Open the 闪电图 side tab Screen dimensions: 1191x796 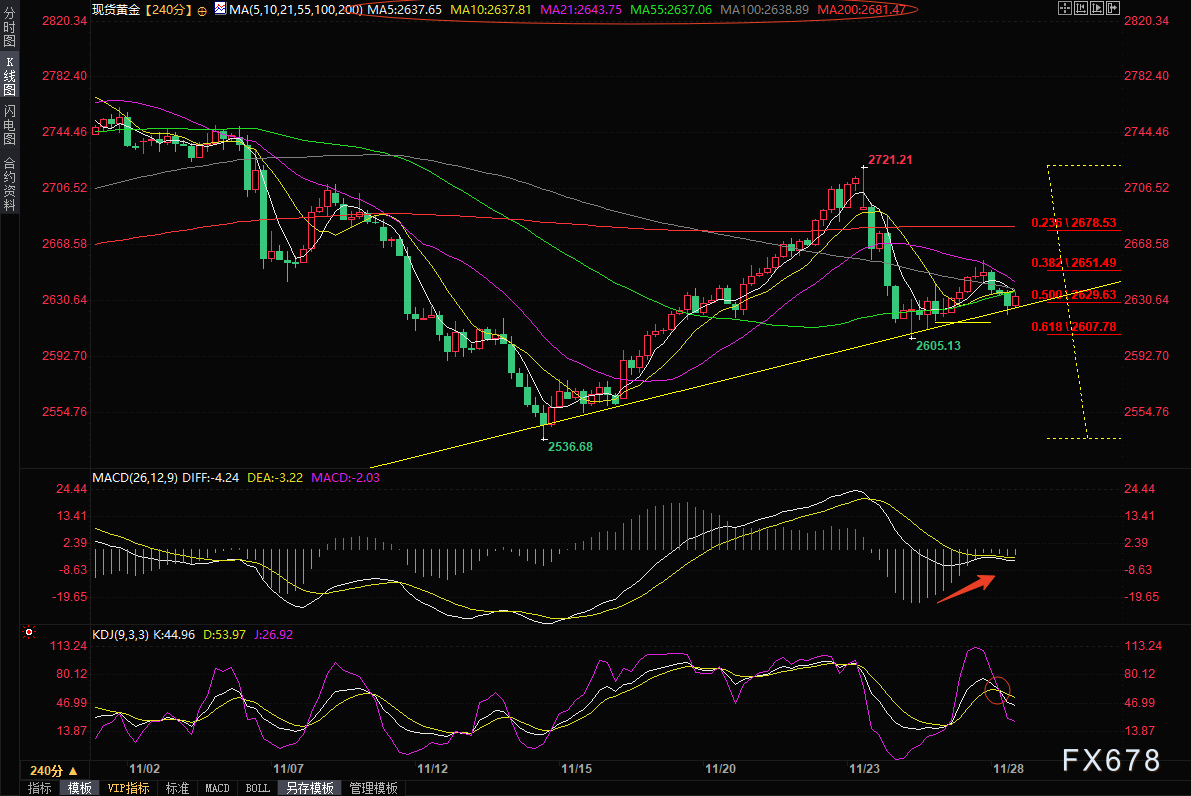tap(9, 125)
